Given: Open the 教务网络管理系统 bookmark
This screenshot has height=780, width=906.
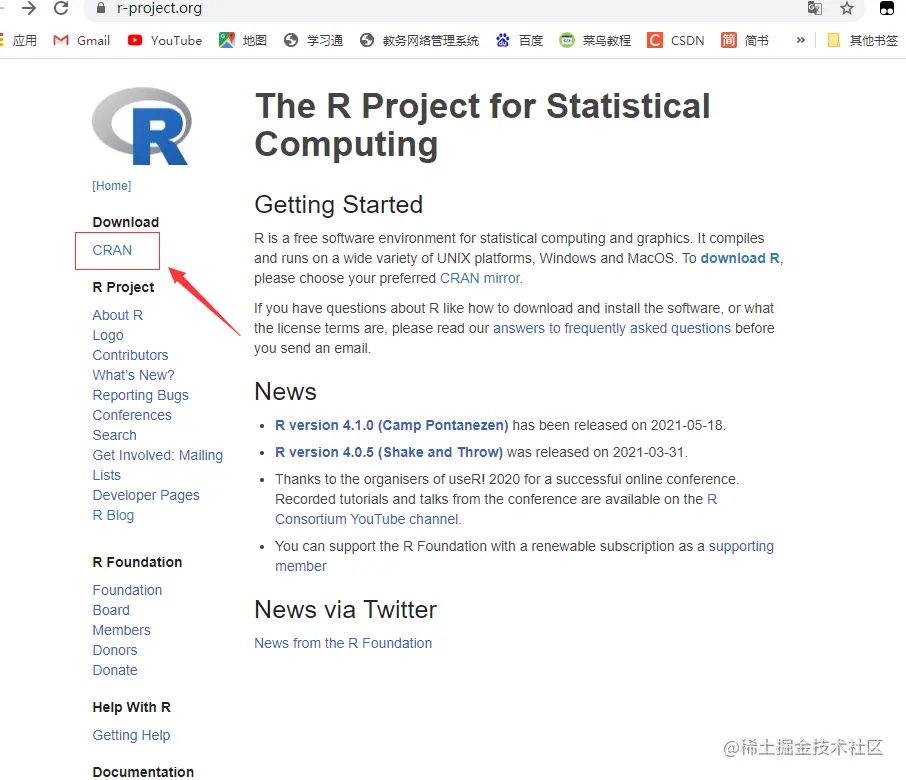Looking at the screenshot, I should [419, 40].
